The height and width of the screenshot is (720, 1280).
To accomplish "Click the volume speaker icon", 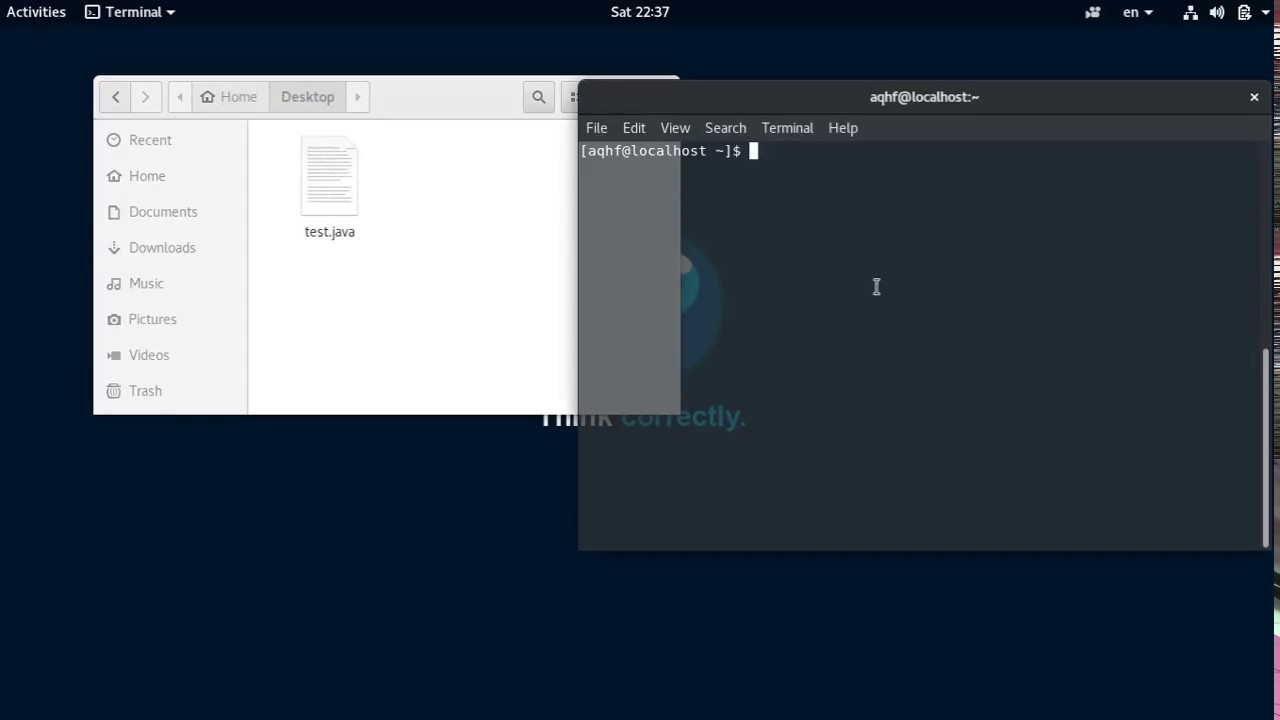I will pos(1217,12).
